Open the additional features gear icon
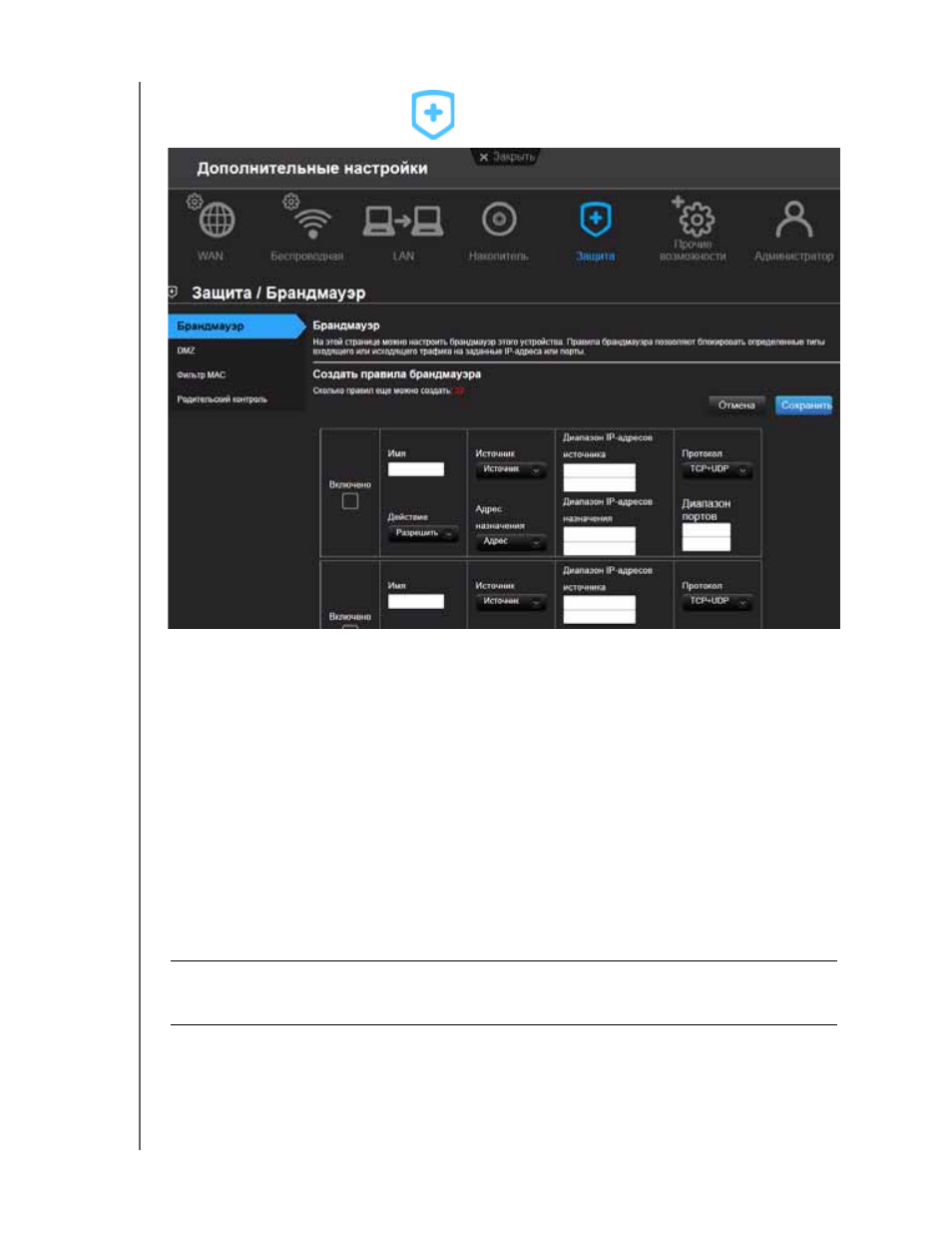 pyautogui.click(x=693, y=216)
